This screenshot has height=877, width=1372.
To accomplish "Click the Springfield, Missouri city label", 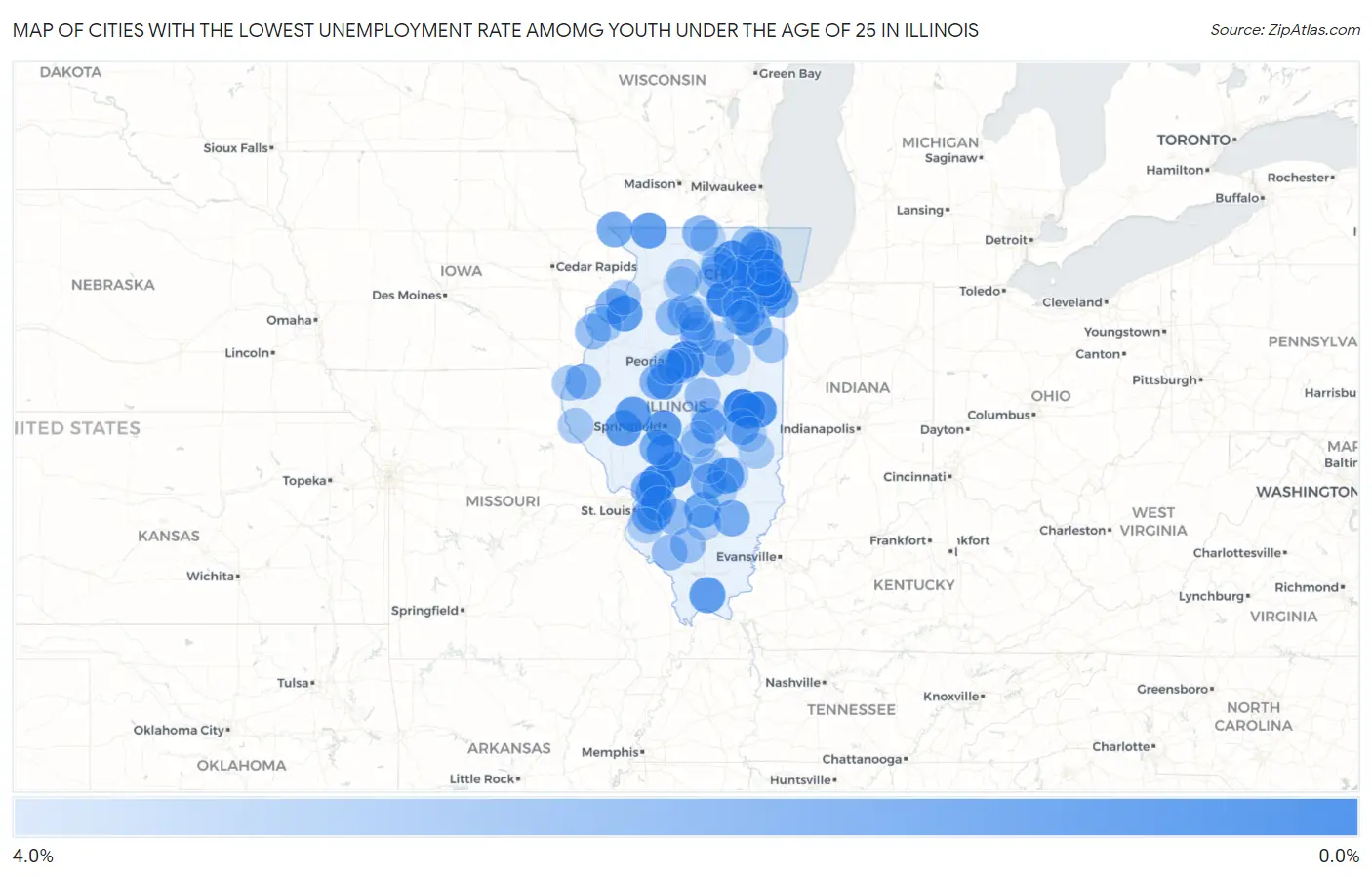I will click(x=427, y=611).
